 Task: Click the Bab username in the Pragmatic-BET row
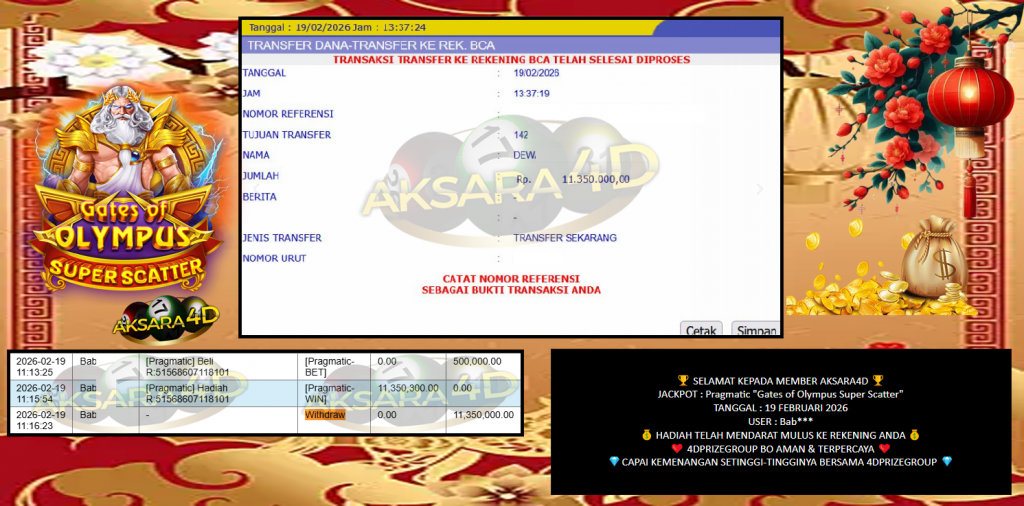pyautogui.click(x=88, y=360)
